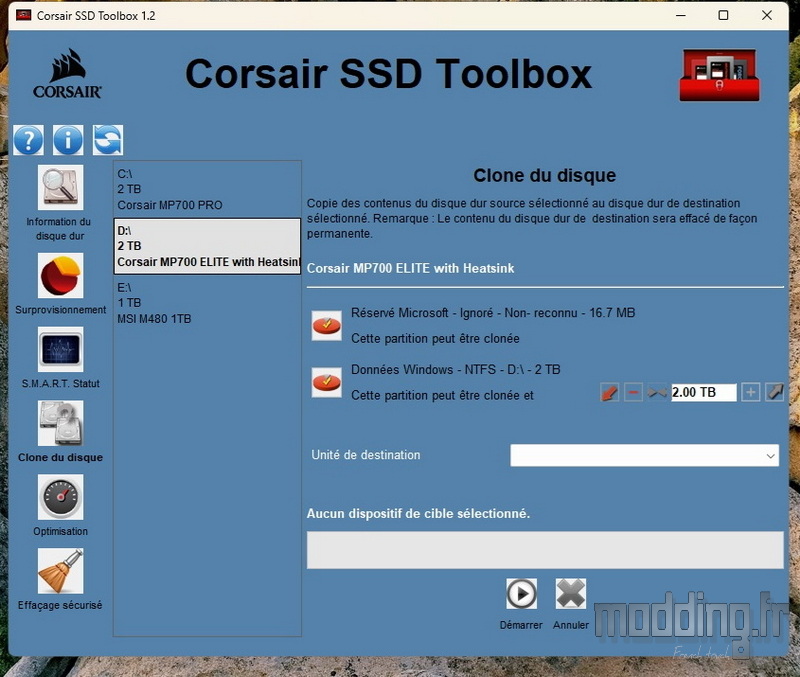Click the 'Unité de destination' label

click(366, 455)
